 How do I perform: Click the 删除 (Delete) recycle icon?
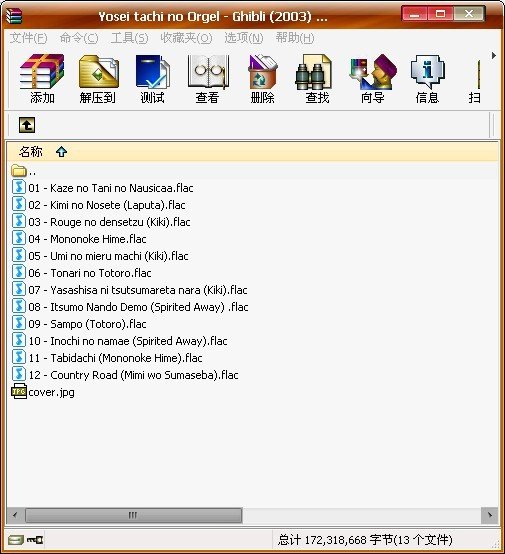click(x=263, y=79)
